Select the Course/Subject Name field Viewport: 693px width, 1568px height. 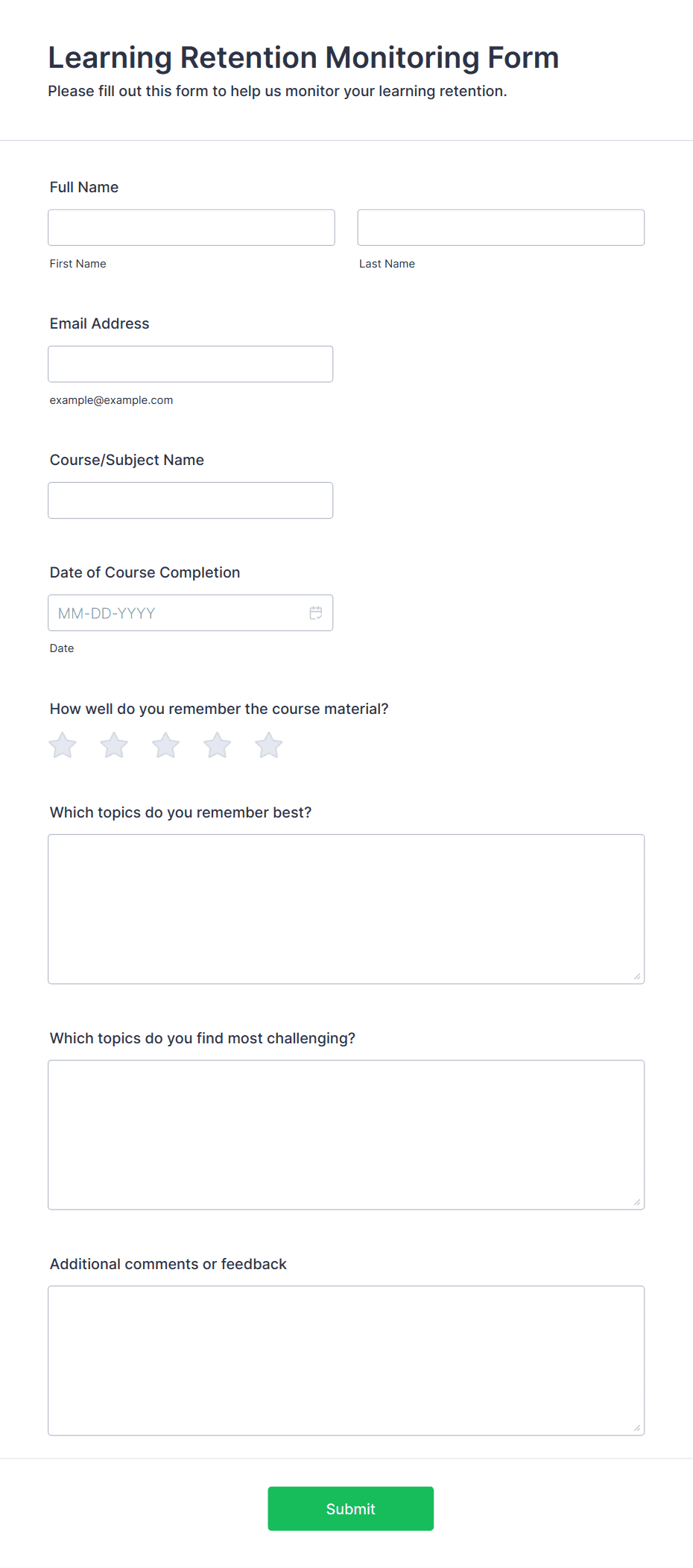[191, 500]
